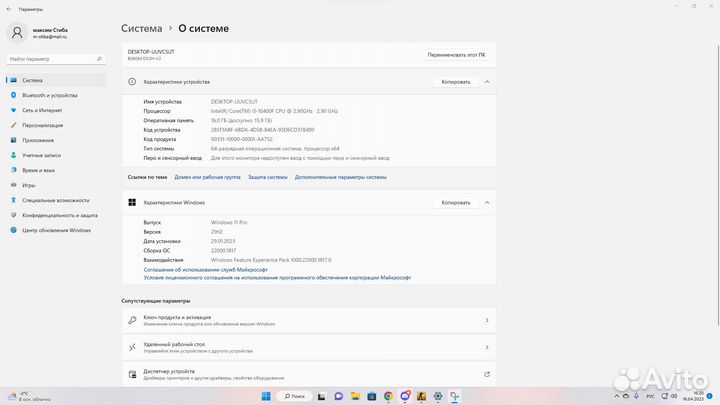The height and width of the screenshot is (405, 720).
Task: Open the Settings gear icon in taskbar
Action: 438,396
